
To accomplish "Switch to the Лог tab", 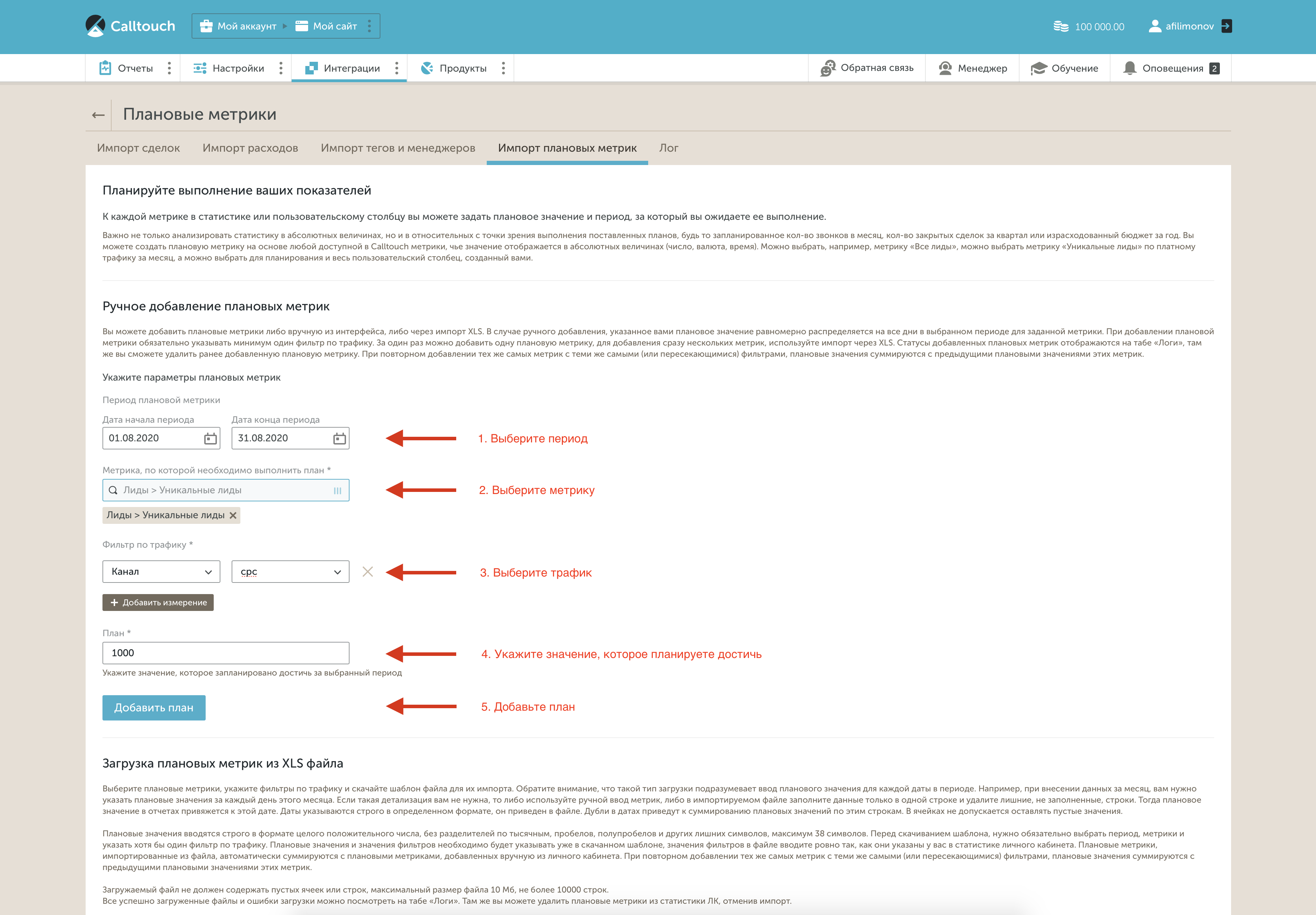I will click(668, 148).
